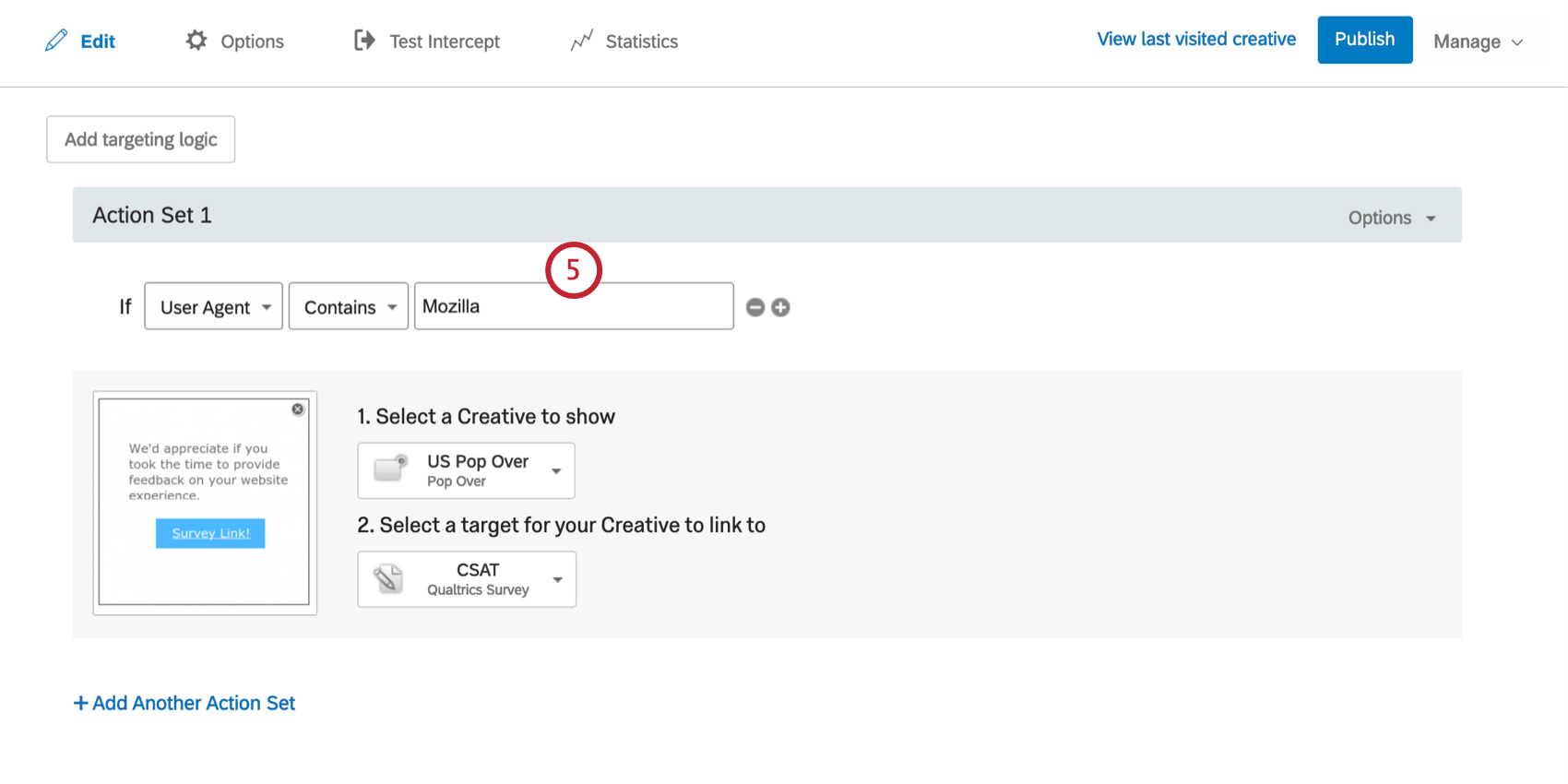
Task: Click the Options gear icon
Action: [196, 41]
